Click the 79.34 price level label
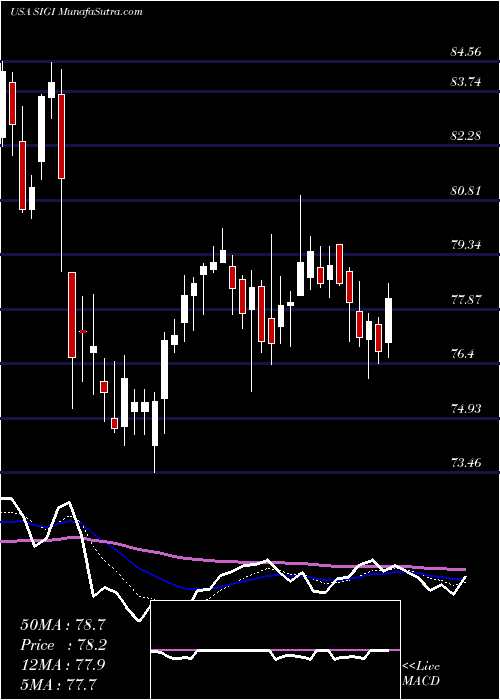 coord(466,245)
